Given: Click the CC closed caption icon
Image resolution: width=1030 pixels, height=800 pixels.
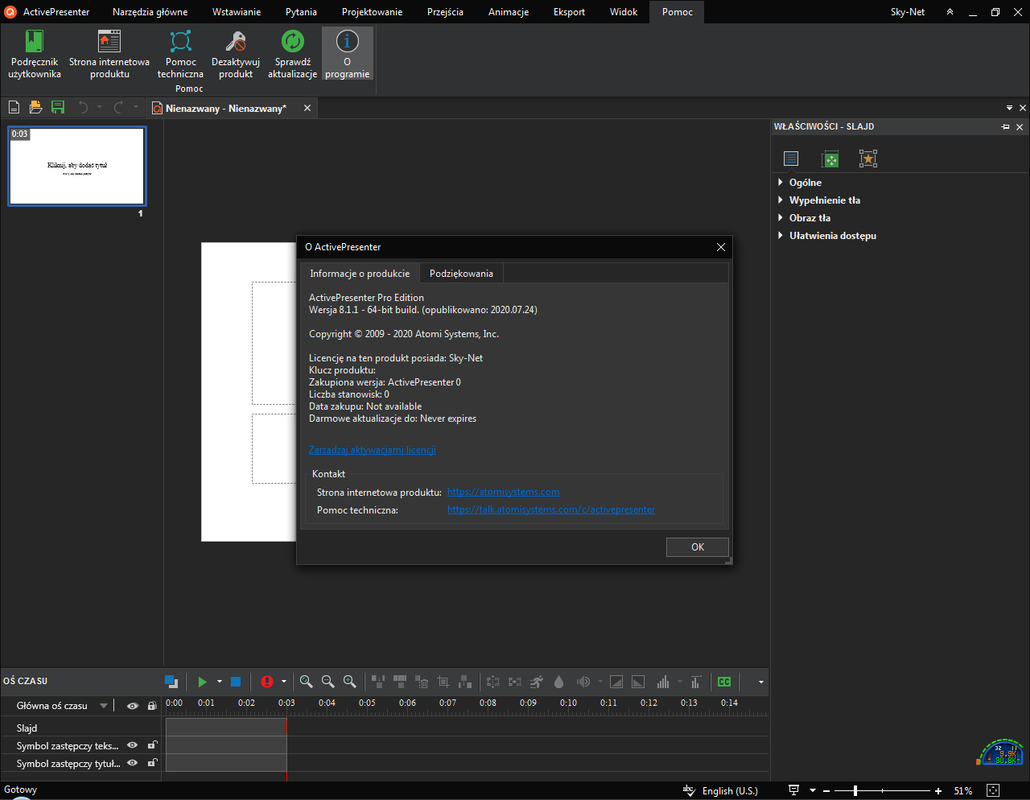Looking at the screenshot, I should (724, 682).
